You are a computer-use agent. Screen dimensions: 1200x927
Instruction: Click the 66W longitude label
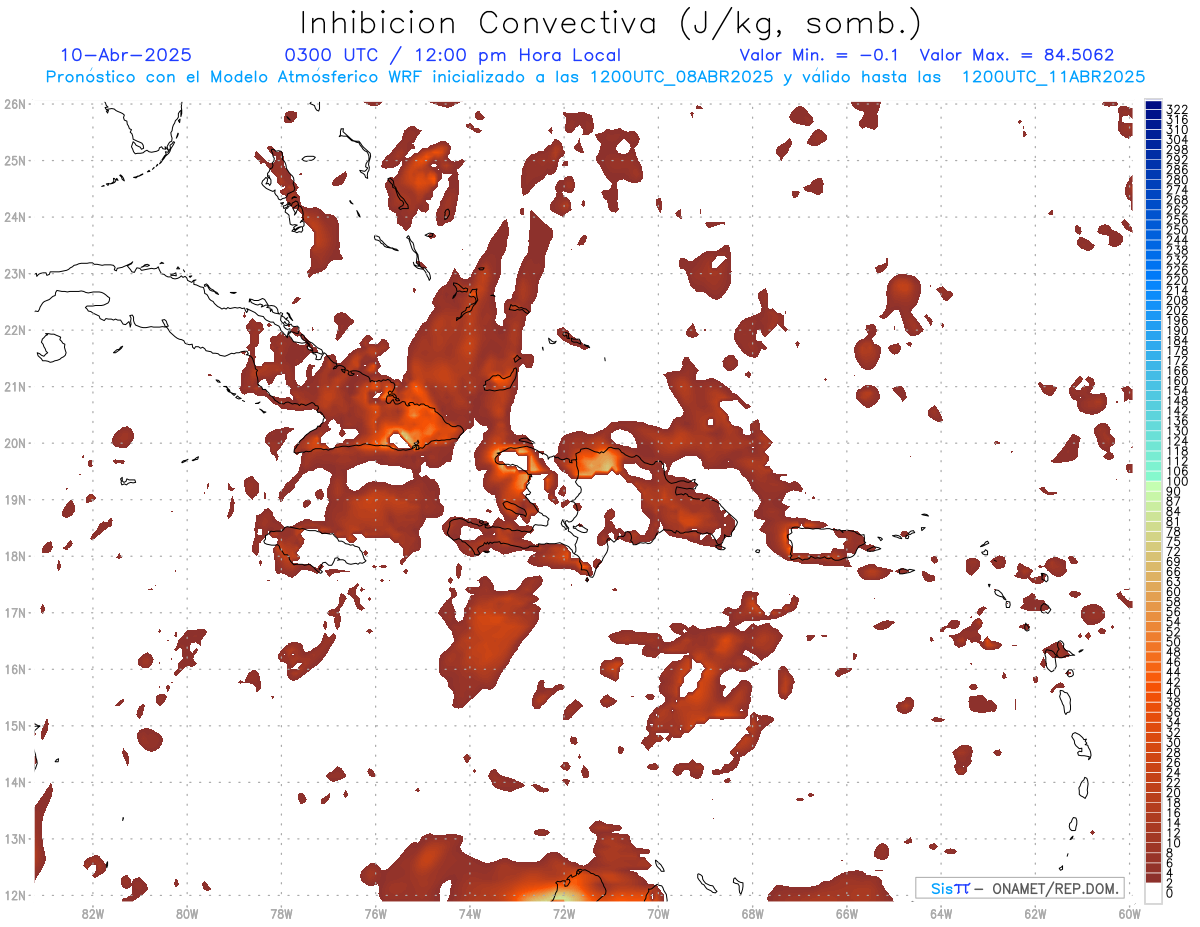[847, 913]
